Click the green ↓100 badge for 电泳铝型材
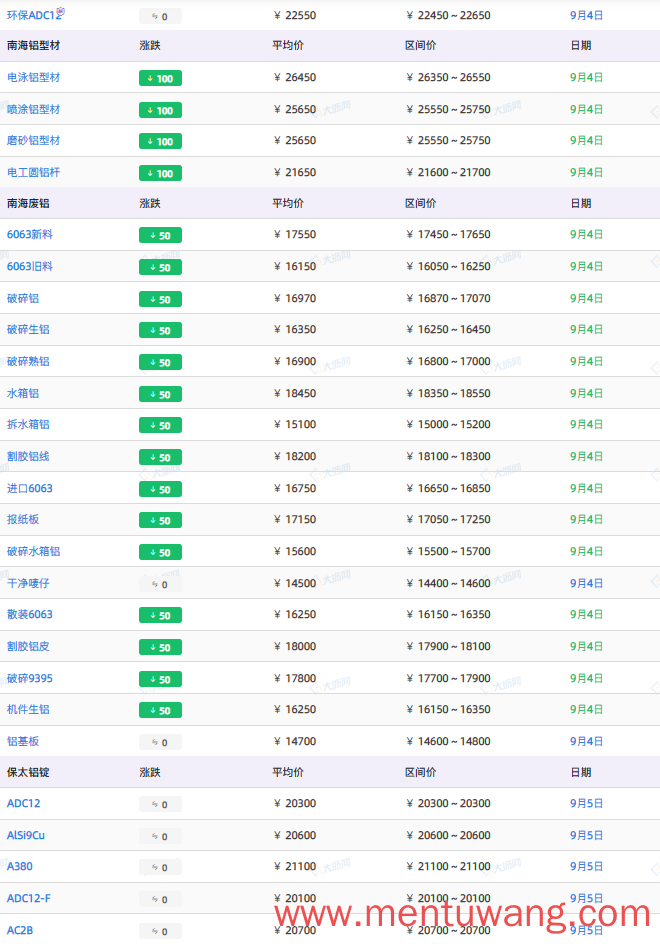 [x=160, y=78]
